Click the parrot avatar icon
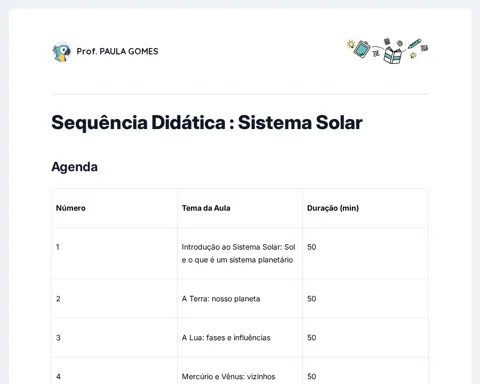480x384 pixels. point(62,52)
